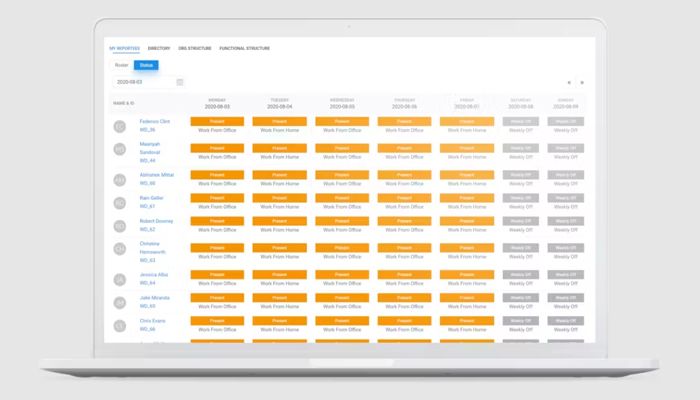This screenshot has width=700, height=400.
Task: Click Chris Evans's Friday Present badge
Action: click(467, 321)
